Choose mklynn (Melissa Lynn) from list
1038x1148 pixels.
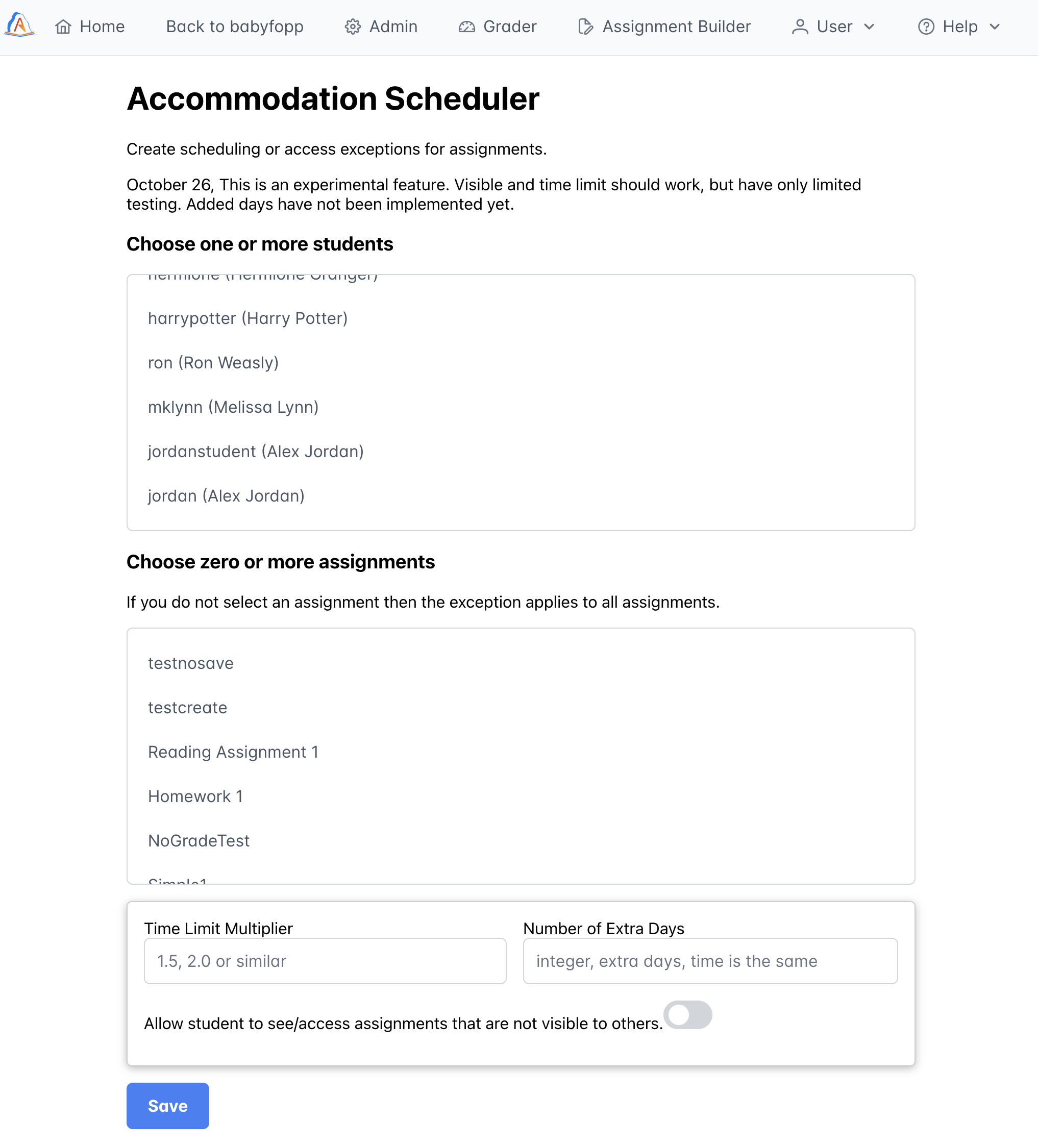coord(233,407)
